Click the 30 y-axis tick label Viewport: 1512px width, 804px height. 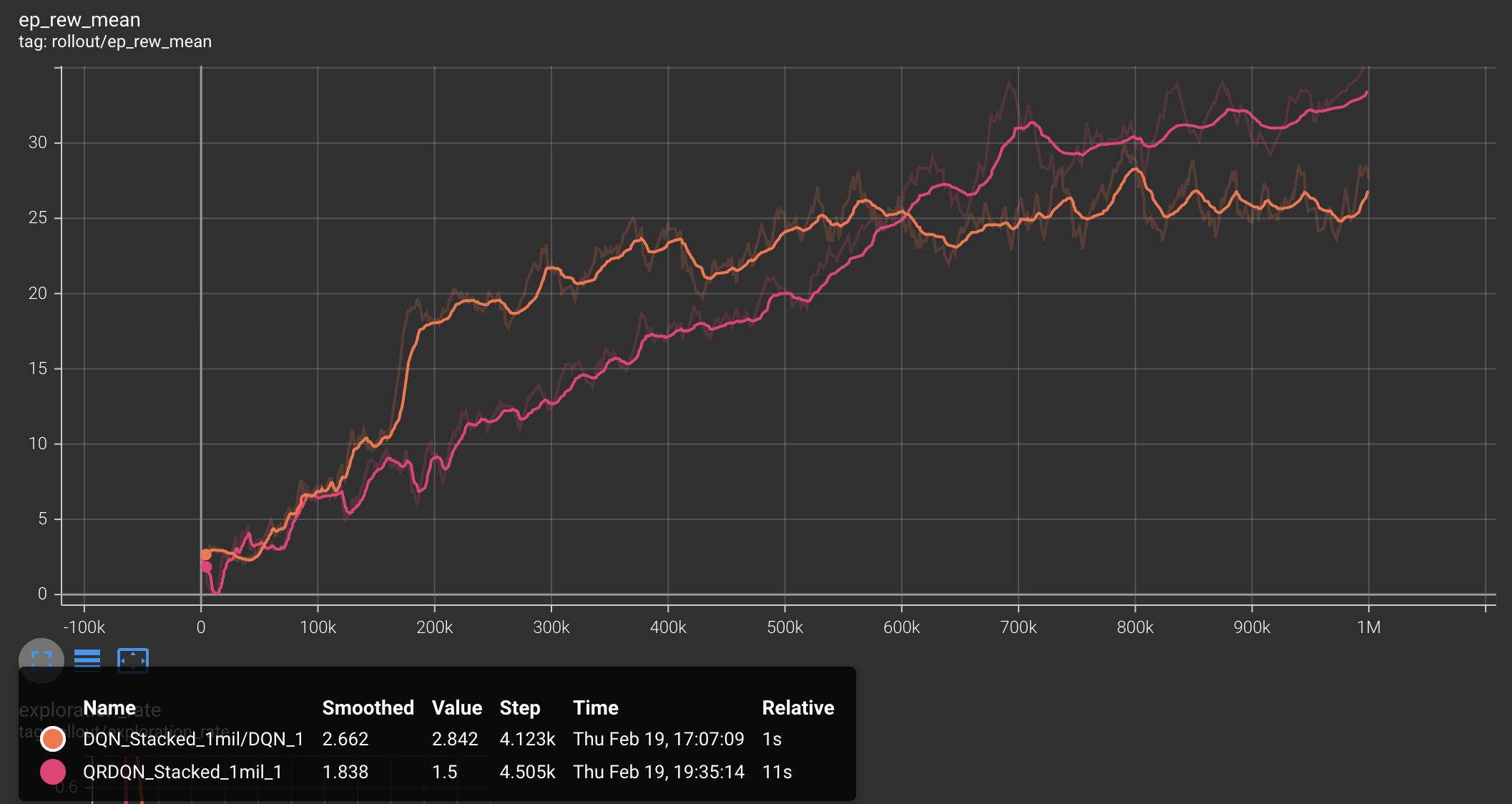pos(37,142)
